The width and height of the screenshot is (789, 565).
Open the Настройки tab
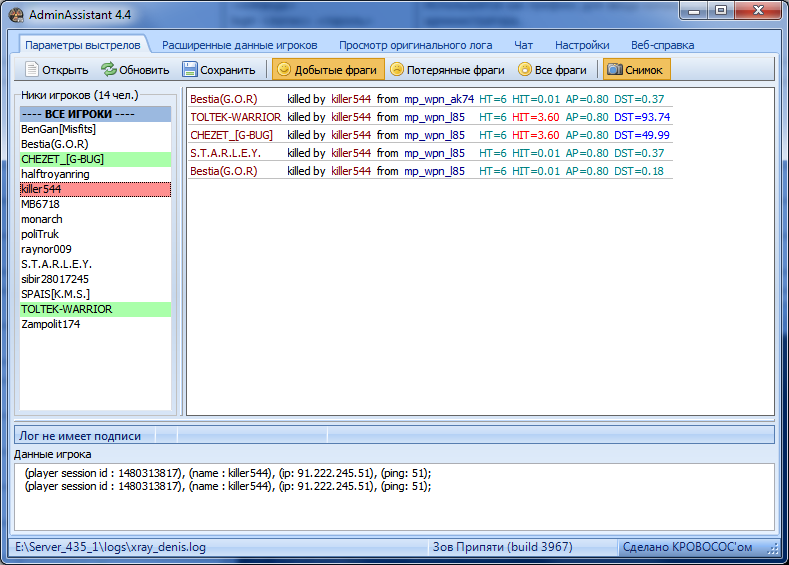[x=582, y=45]
